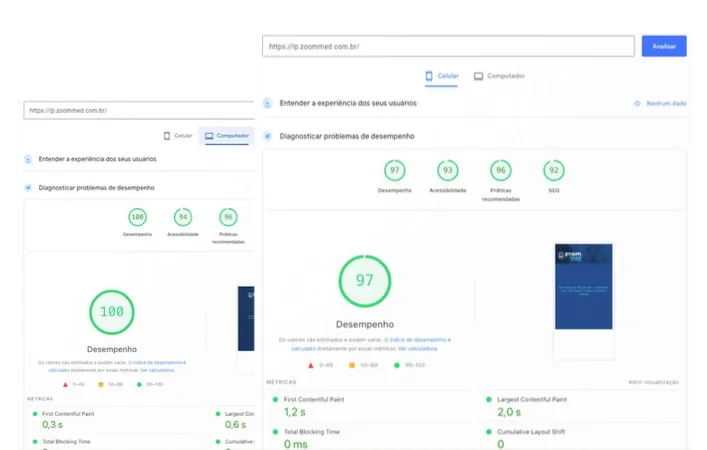707x450 pixels.
Task: Click the Abrir visualização link
Action: 653,382
